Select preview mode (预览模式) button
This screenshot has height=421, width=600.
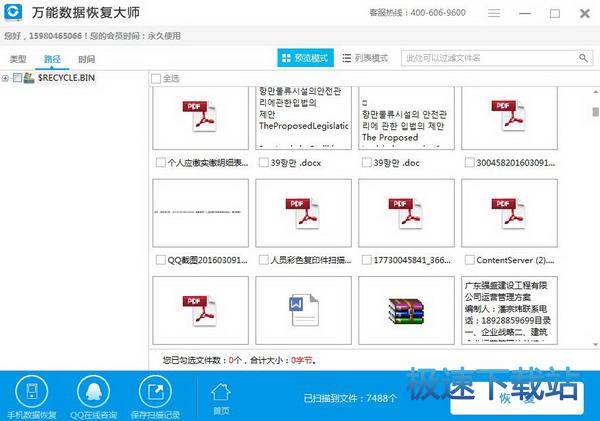305,58
